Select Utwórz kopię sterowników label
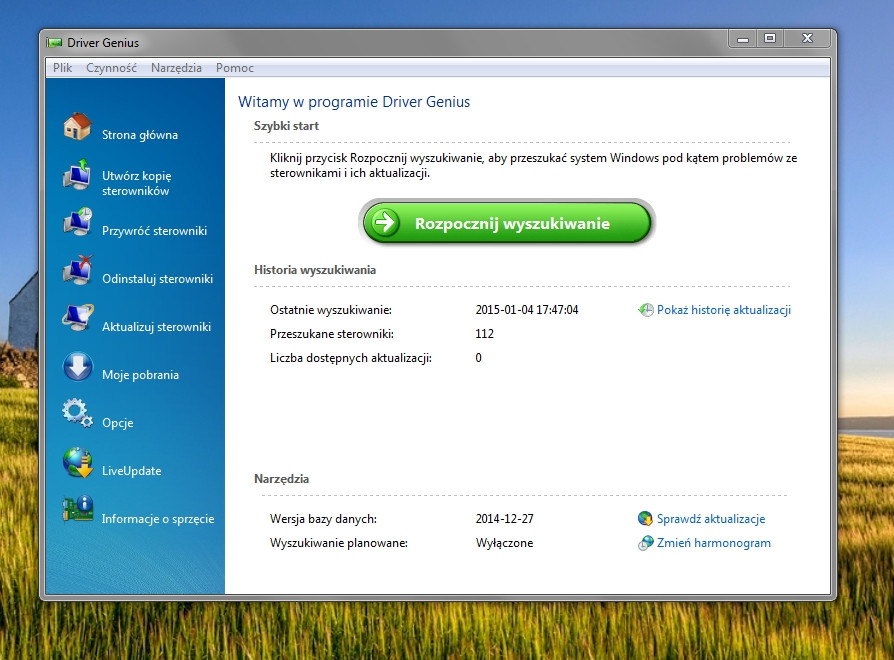This screenshot has width=894, height=660. pyautogui.click(x=137, y=183)
